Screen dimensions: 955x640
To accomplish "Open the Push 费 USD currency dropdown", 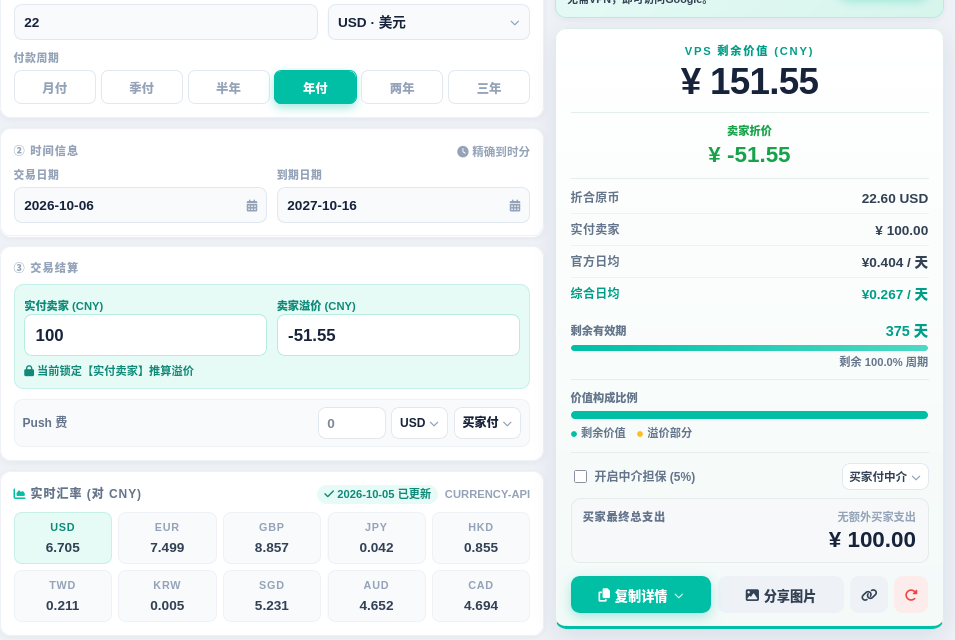I will pos(419,423).
